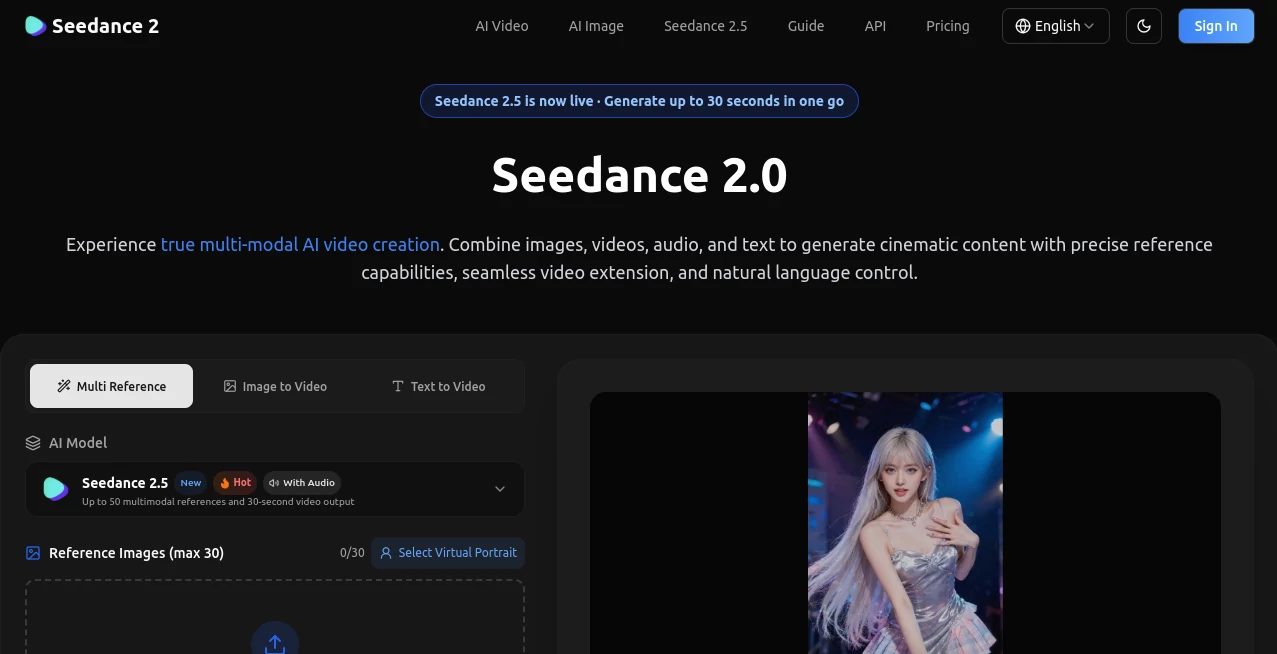This screenshot has width=1277, height=654.
Task: Click the Seedance 2 brand name
Action: [x=105, y=26]
